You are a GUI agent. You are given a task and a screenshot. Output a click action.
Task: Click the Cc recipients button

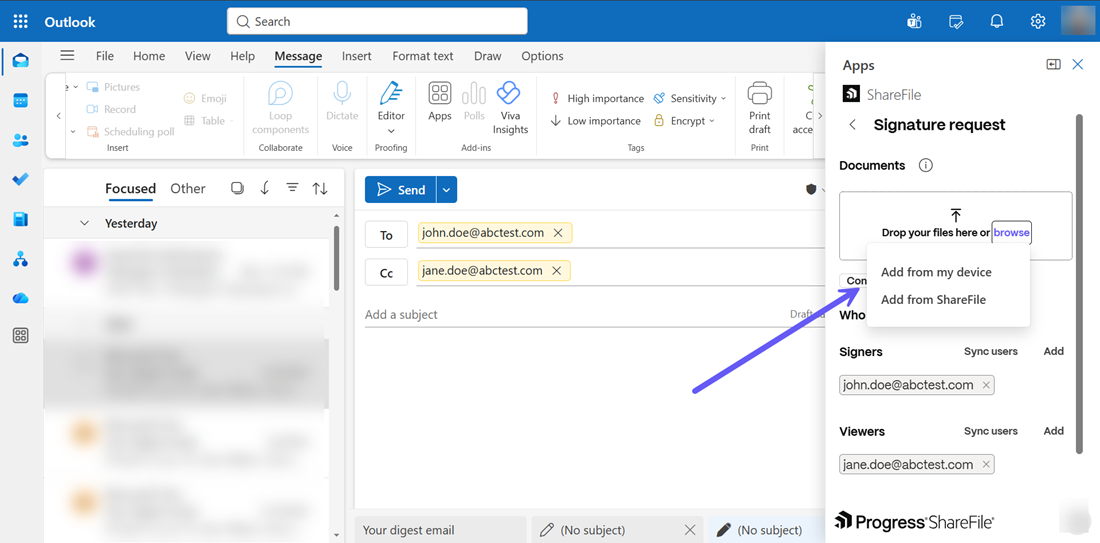pyautogui.click(x=387, y=274)
